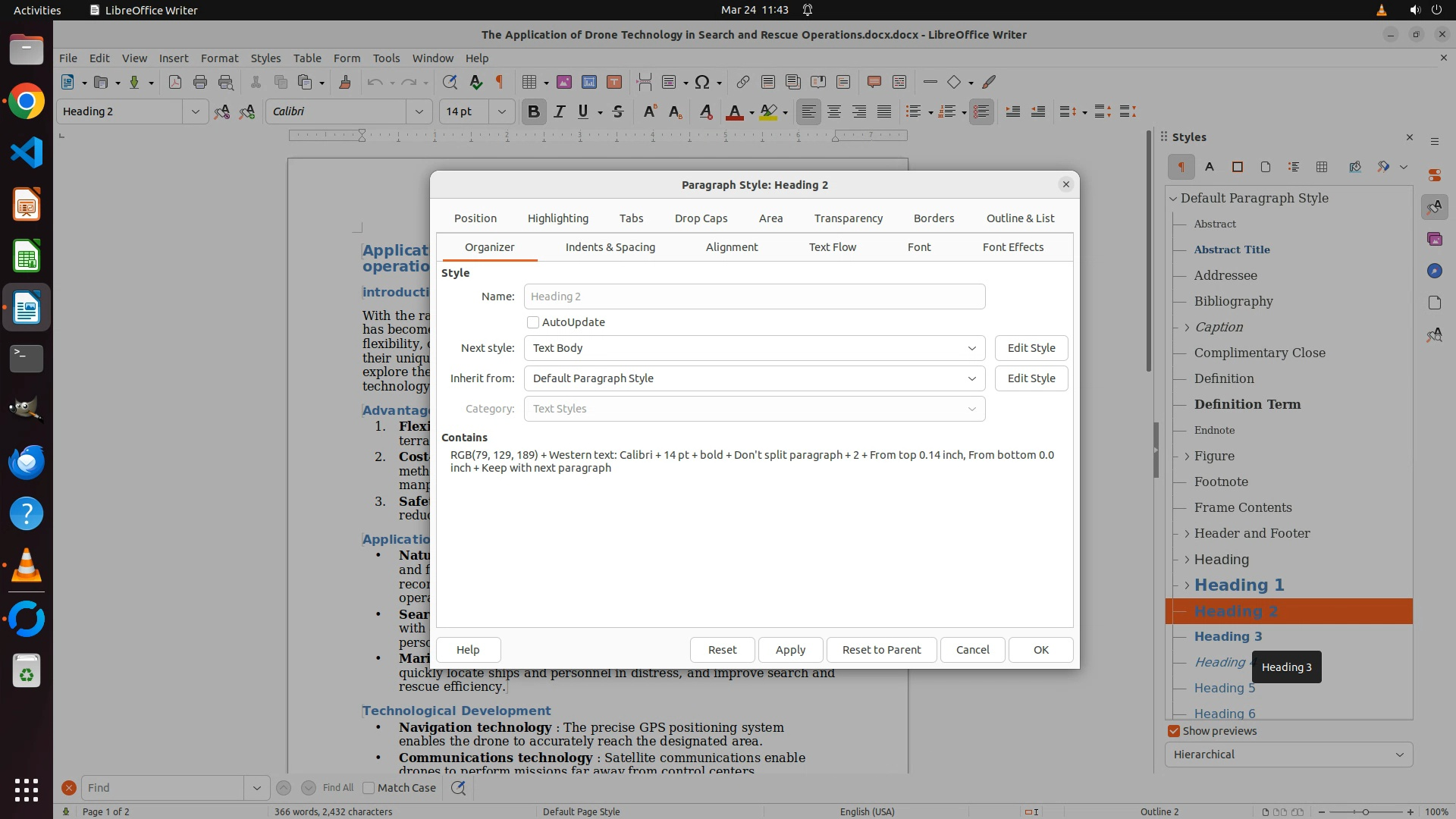The image size is (1456, 819).
Task: Enable the AutoUpdate checkbox
Action: tap(533, 322)
